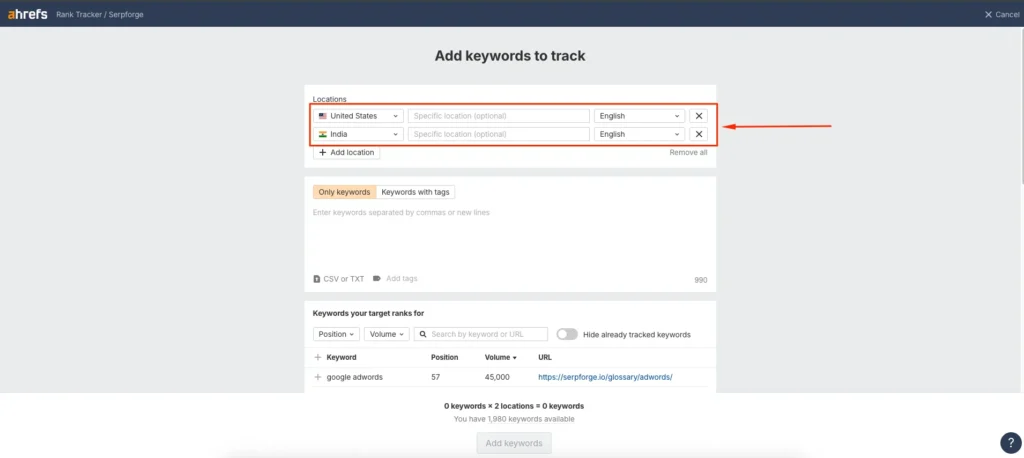Select the Only keywords tab

click(344, 192)
